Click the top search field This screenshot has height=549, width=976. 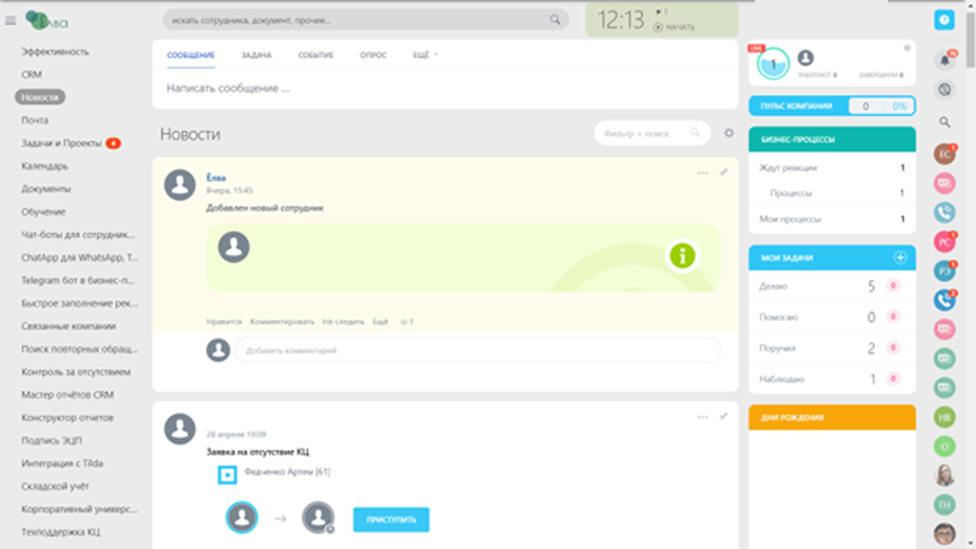pos(365,20)
